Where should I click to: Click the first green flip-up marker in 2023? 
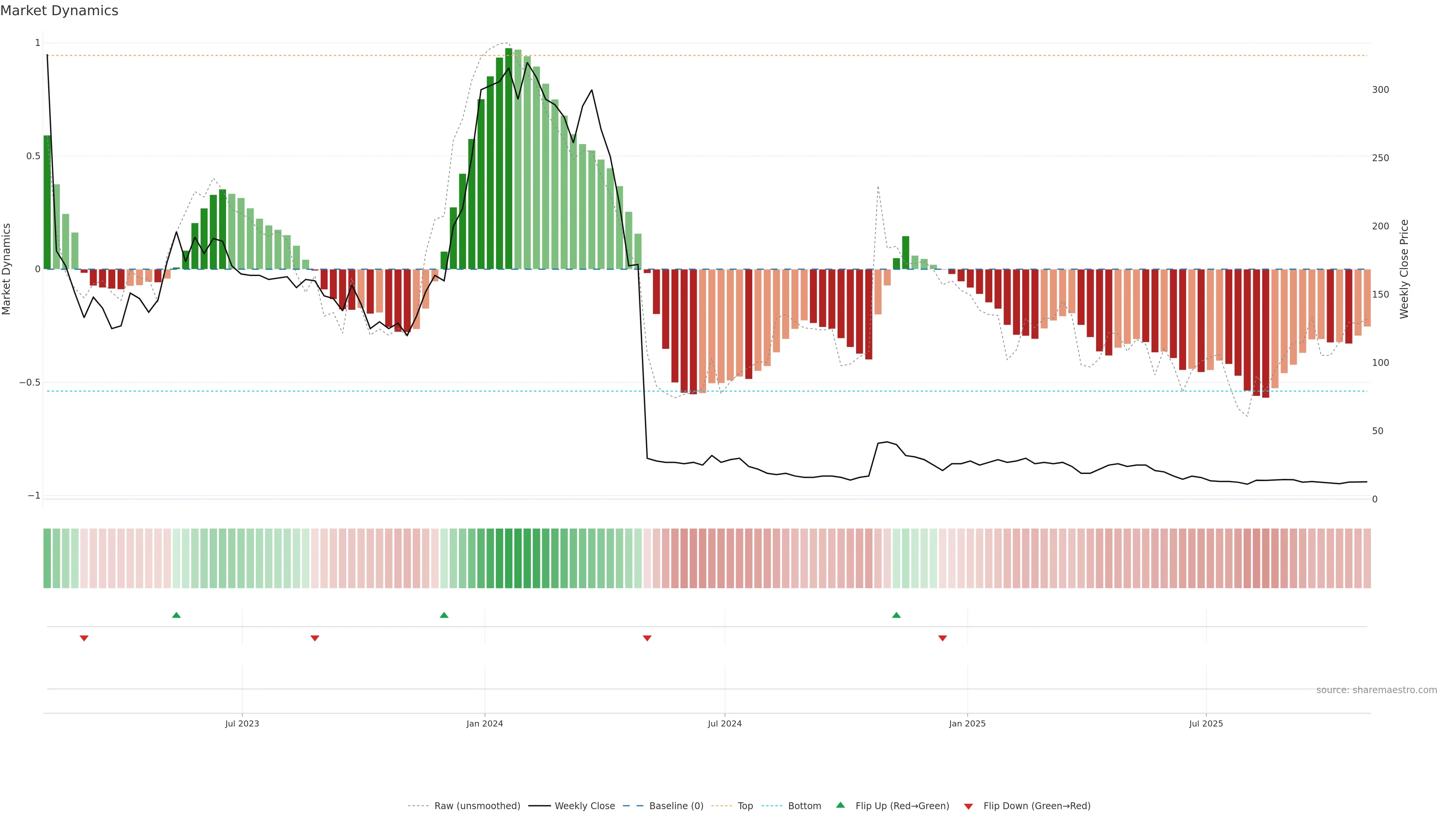176,615
